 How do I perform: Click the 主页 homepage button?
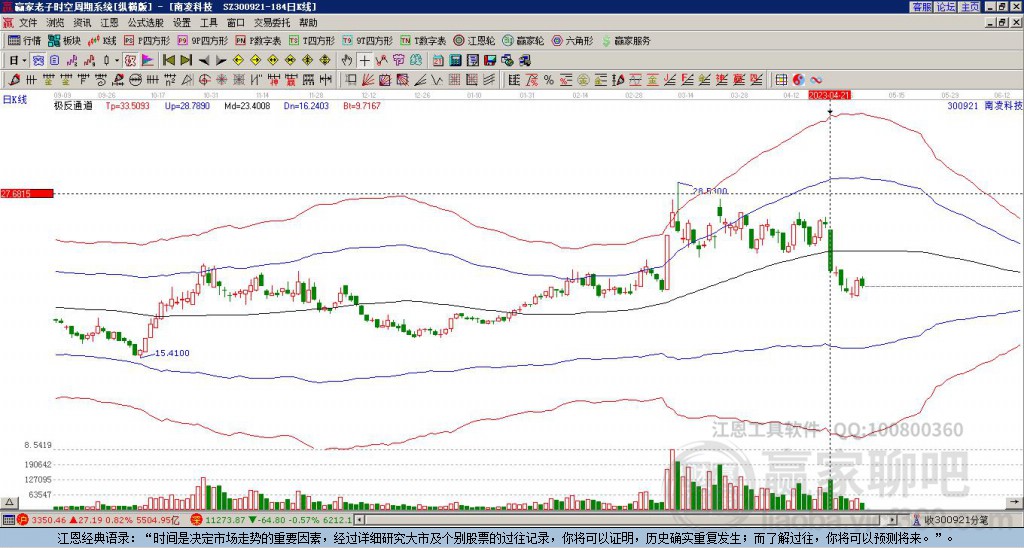pos(969,7)
